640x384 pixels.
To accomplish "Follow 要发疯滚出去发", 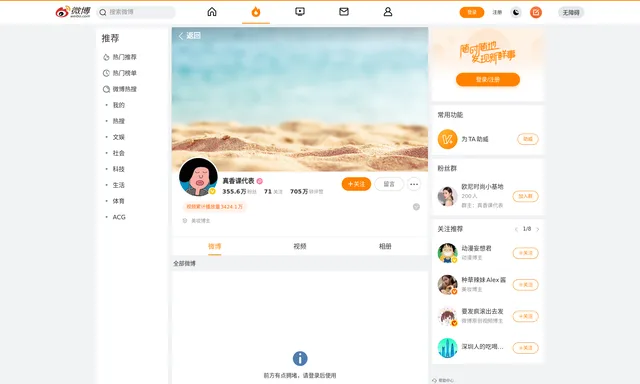I will click(525, 316).
